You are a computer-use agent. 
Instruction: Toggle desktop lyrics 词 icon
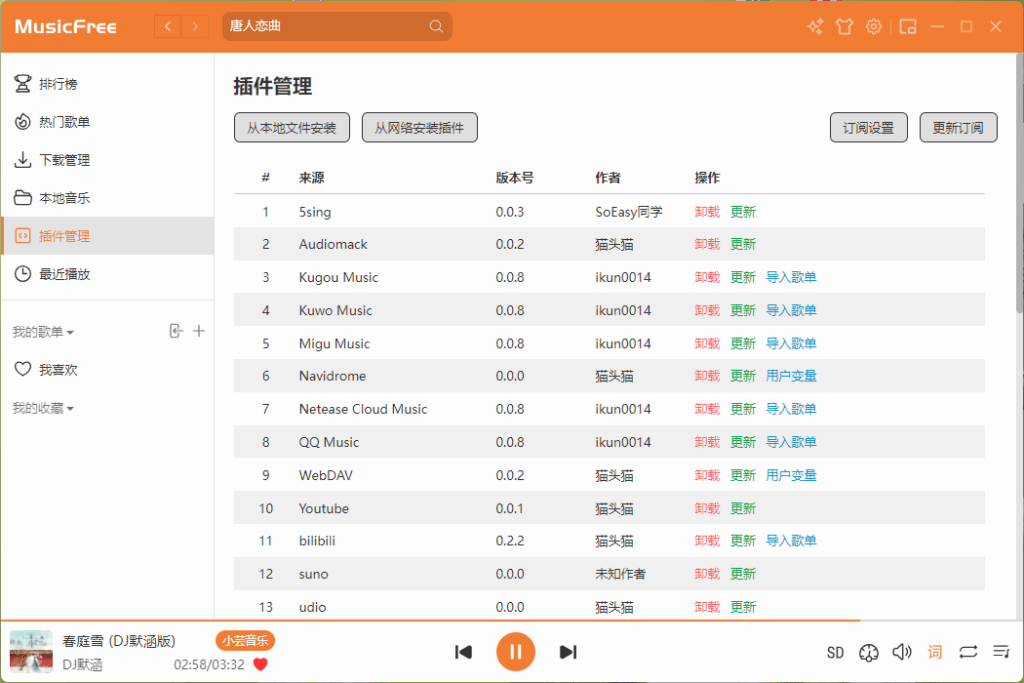935,652
